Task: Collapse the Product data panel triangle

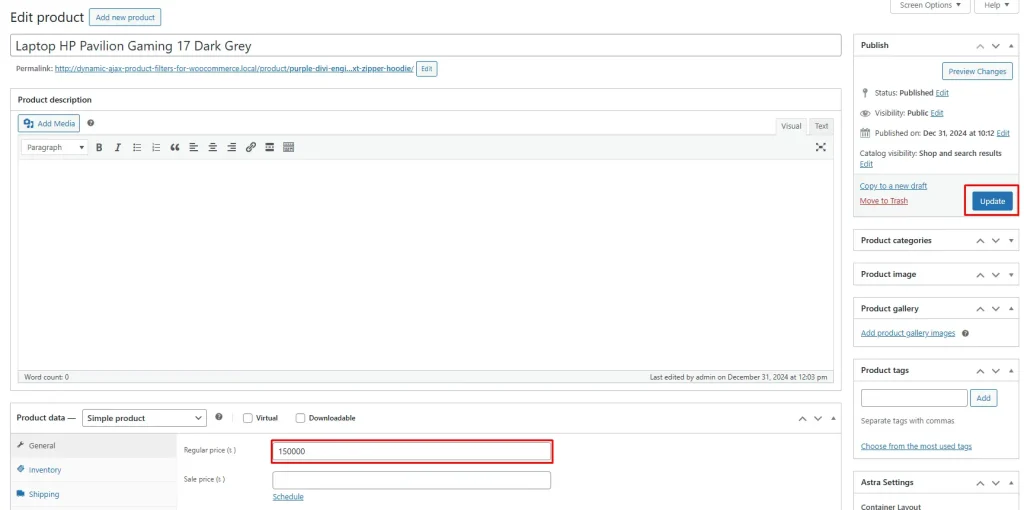Action: 833,419
